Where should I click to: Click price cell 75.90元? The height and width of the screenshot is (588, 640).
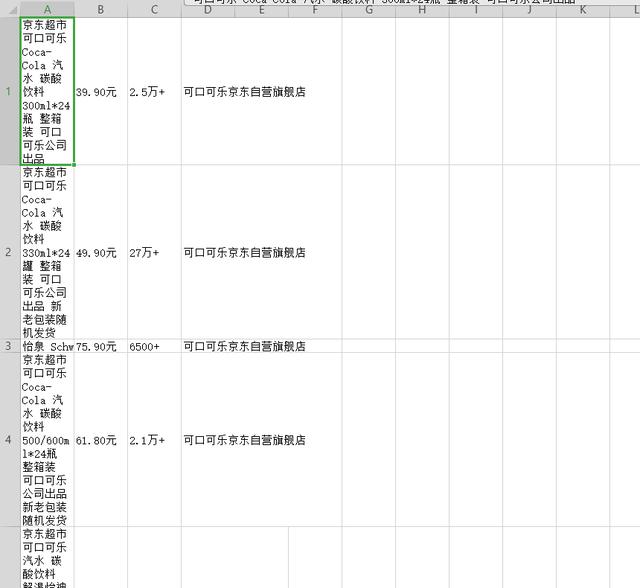(x=101, y=346)
